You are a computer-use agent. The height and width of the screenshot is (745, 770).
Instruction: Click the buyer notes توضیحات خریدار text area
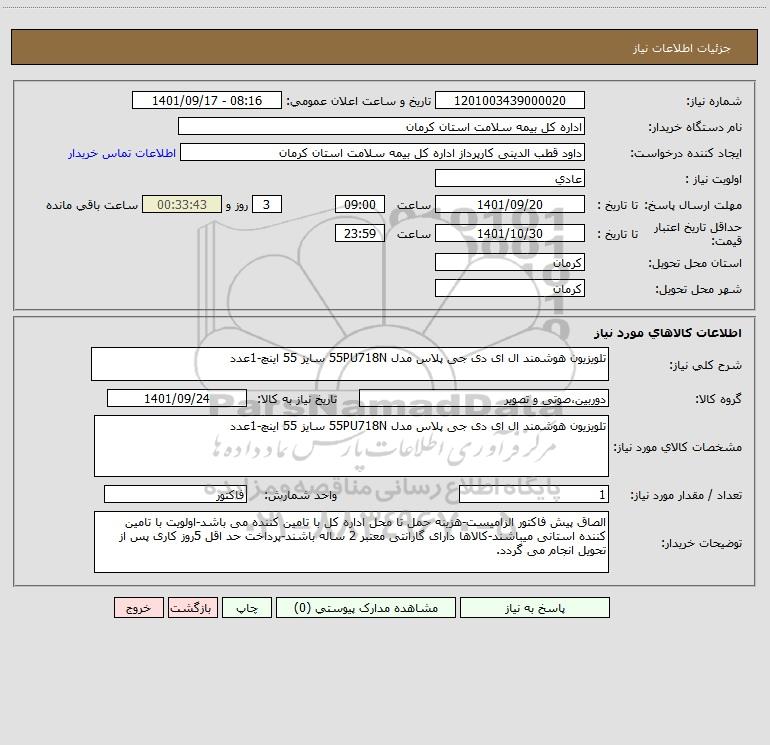(351, 542)
